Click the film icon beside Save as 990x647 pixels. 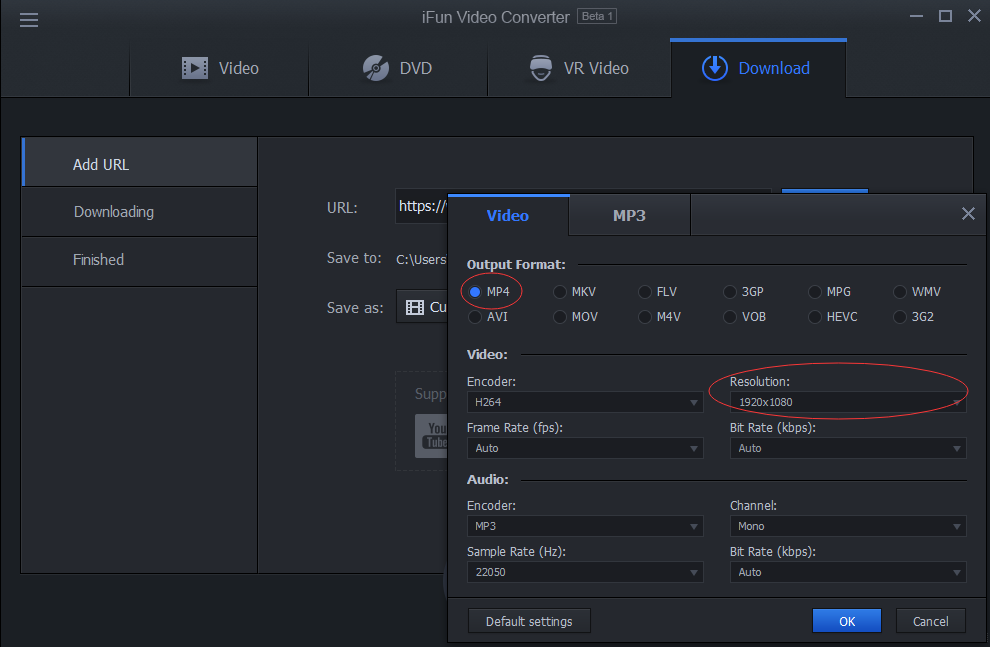pos(415,307)
